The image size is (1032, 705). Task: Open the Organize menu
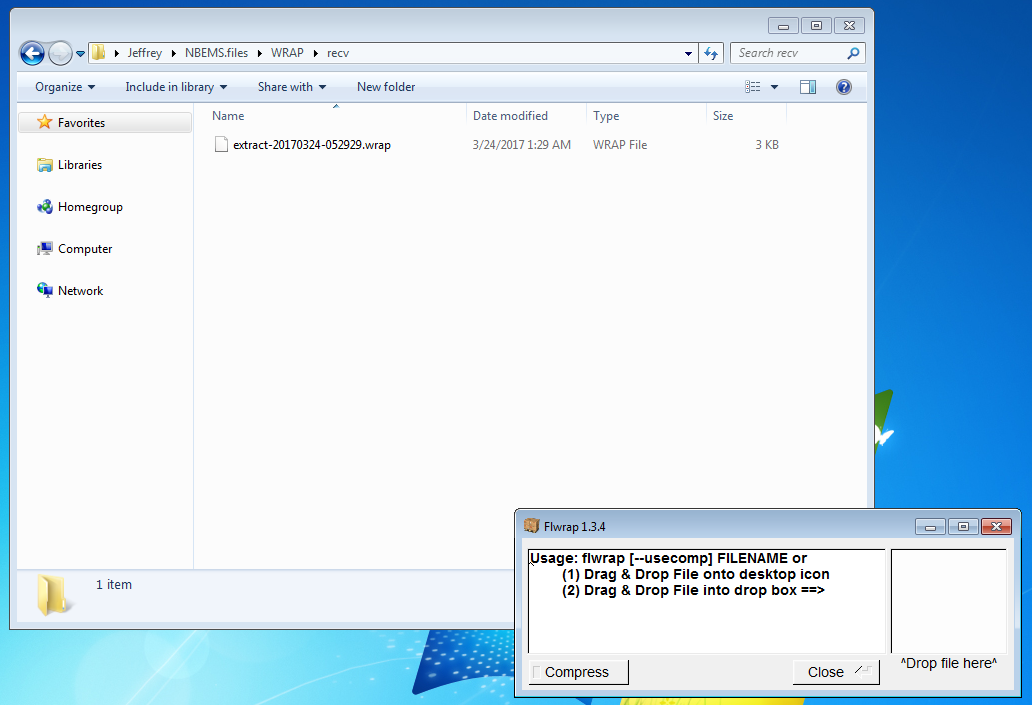tap(64, 87)
